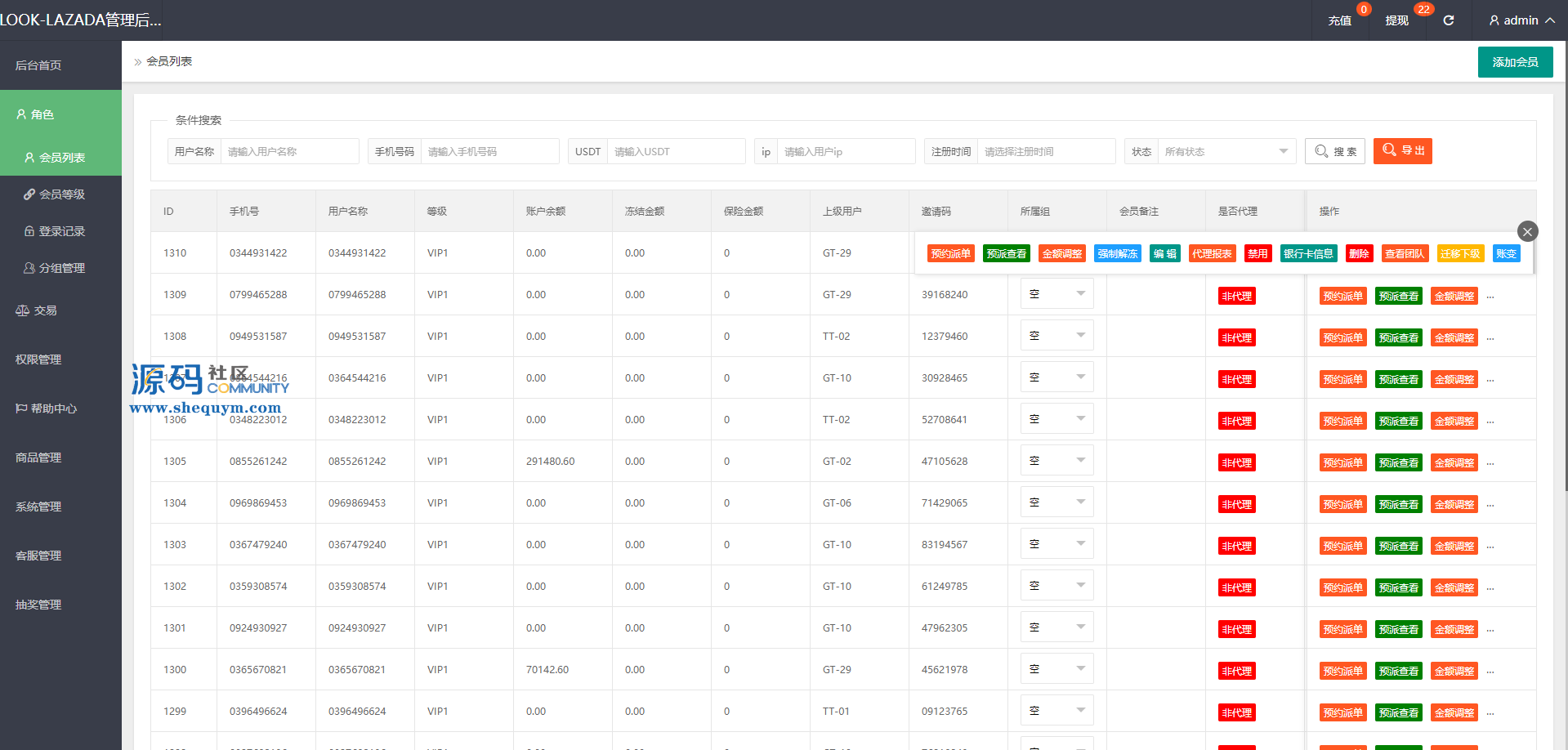1568x750 pixels.
Task: Toggle 非代理 agent status for member 1304
Action: [x=1237, y=504]
